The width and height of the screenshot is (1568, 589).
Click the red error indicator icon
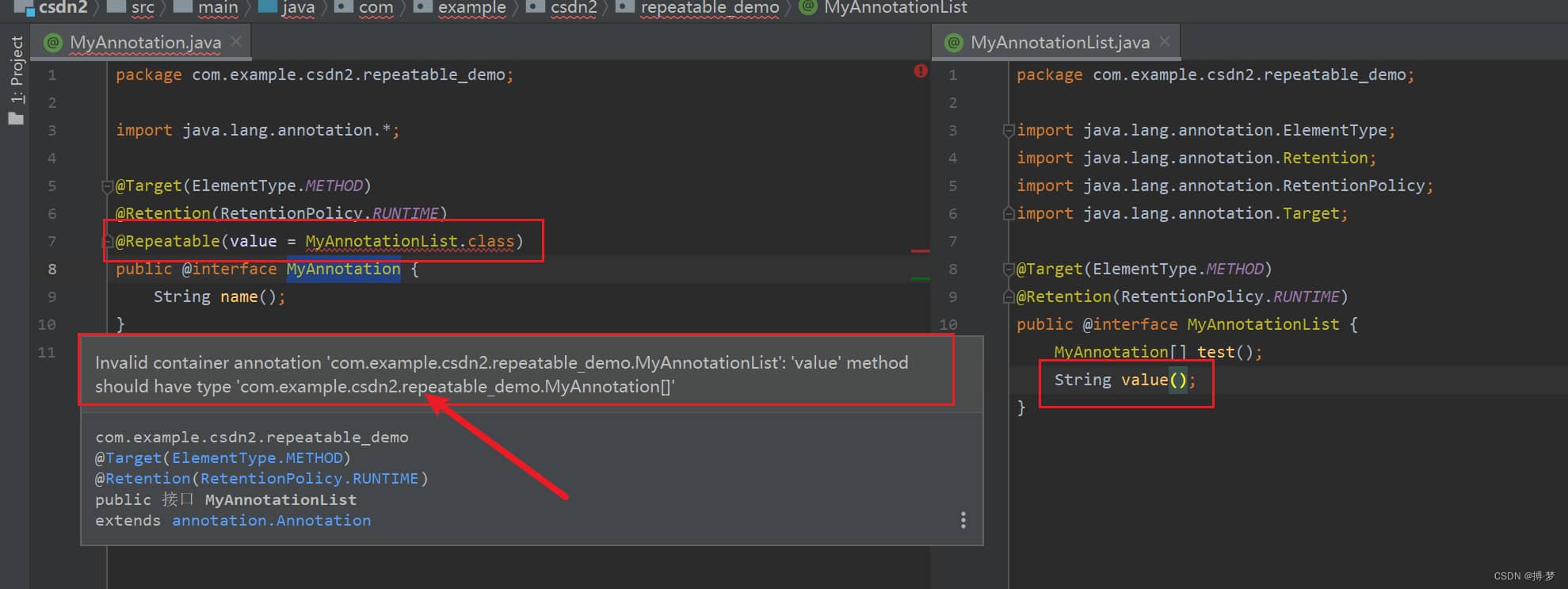click(x=920, y=71)
